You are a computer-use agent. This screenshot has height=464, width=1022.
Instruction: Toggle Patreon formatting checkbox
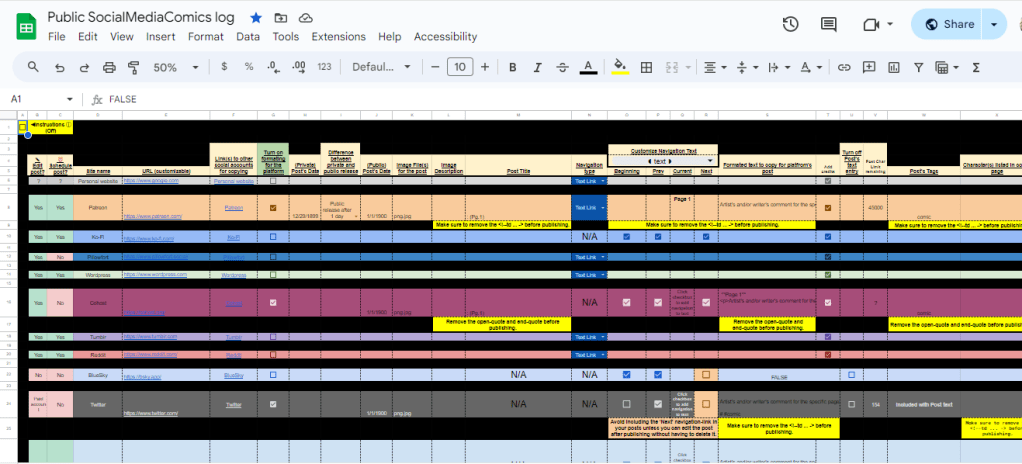pos(274,208)
